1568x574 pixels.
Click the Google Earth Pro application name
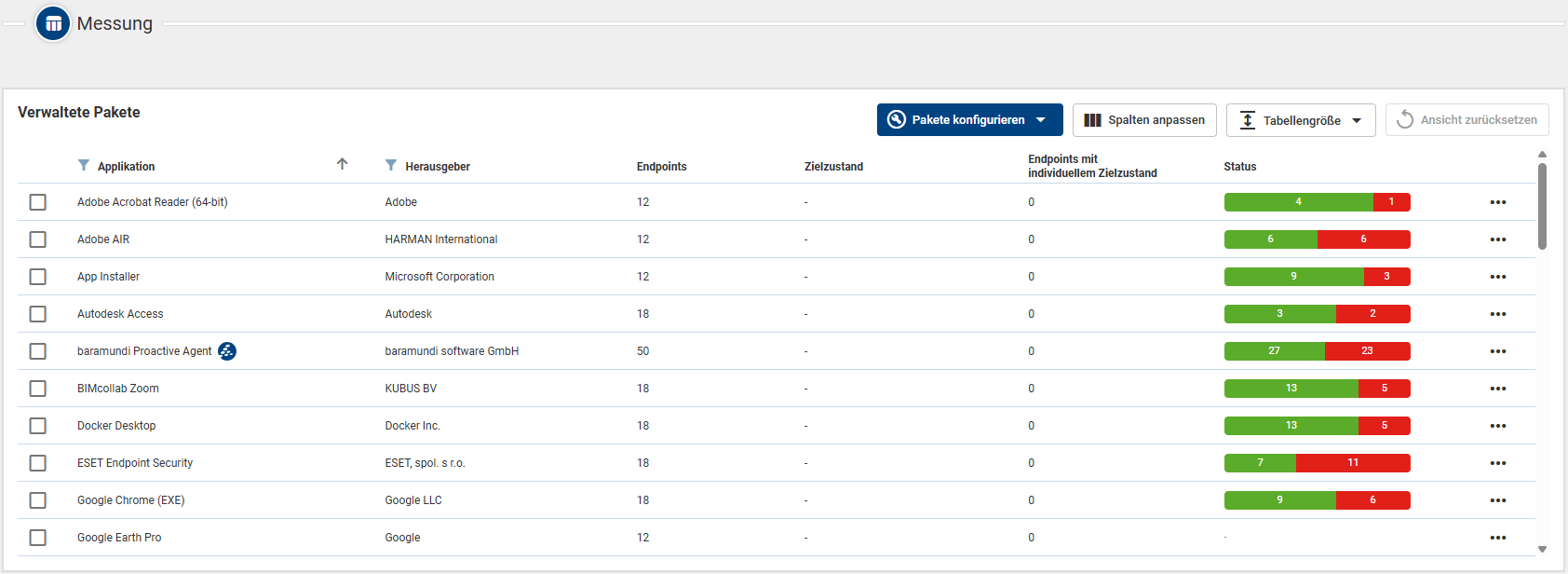[x=119, y=538]
